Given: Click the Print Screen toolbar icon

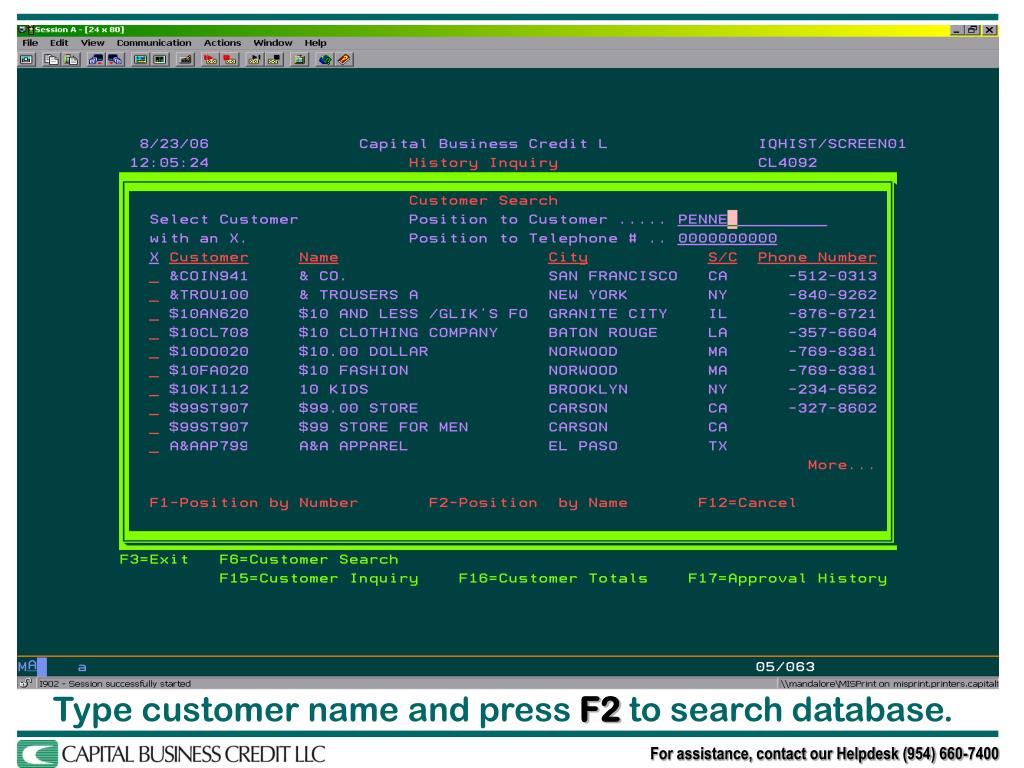Looking at the screenshot, I should 26,59.
